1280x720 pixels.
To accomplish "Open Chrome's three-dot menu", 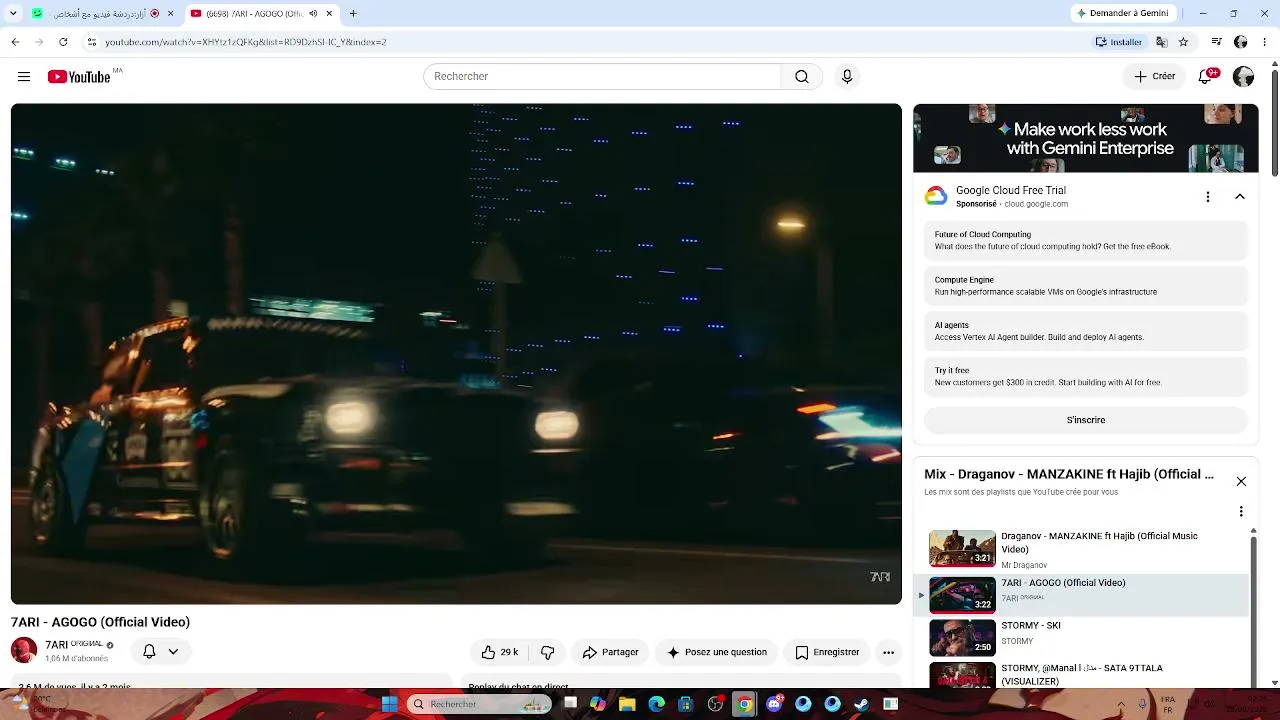I will pyautogui.click(x=1265, y=42).
